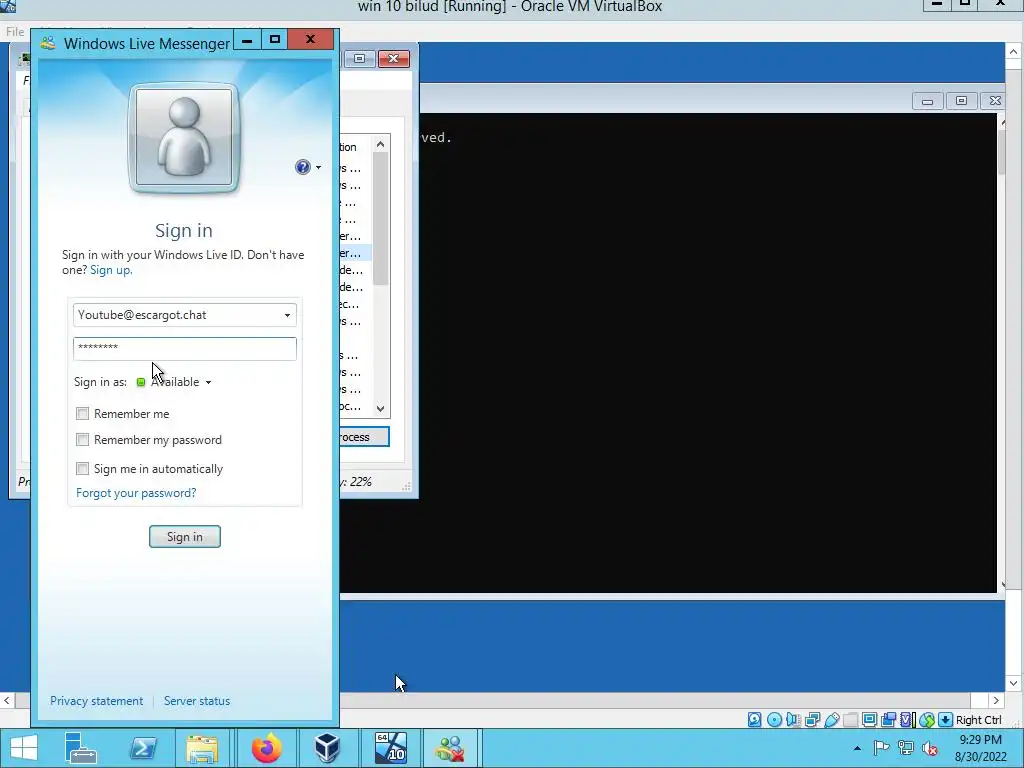The width and height of the screenshot is (1024, 768).
Task: Click the muted volume tray icon
Action: 931,748
